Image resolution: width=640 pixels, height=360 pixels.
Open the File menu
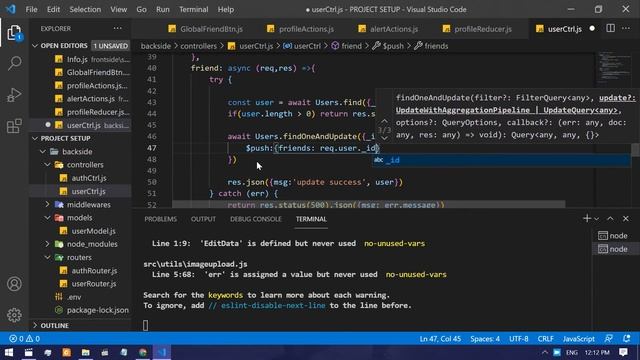31,9
